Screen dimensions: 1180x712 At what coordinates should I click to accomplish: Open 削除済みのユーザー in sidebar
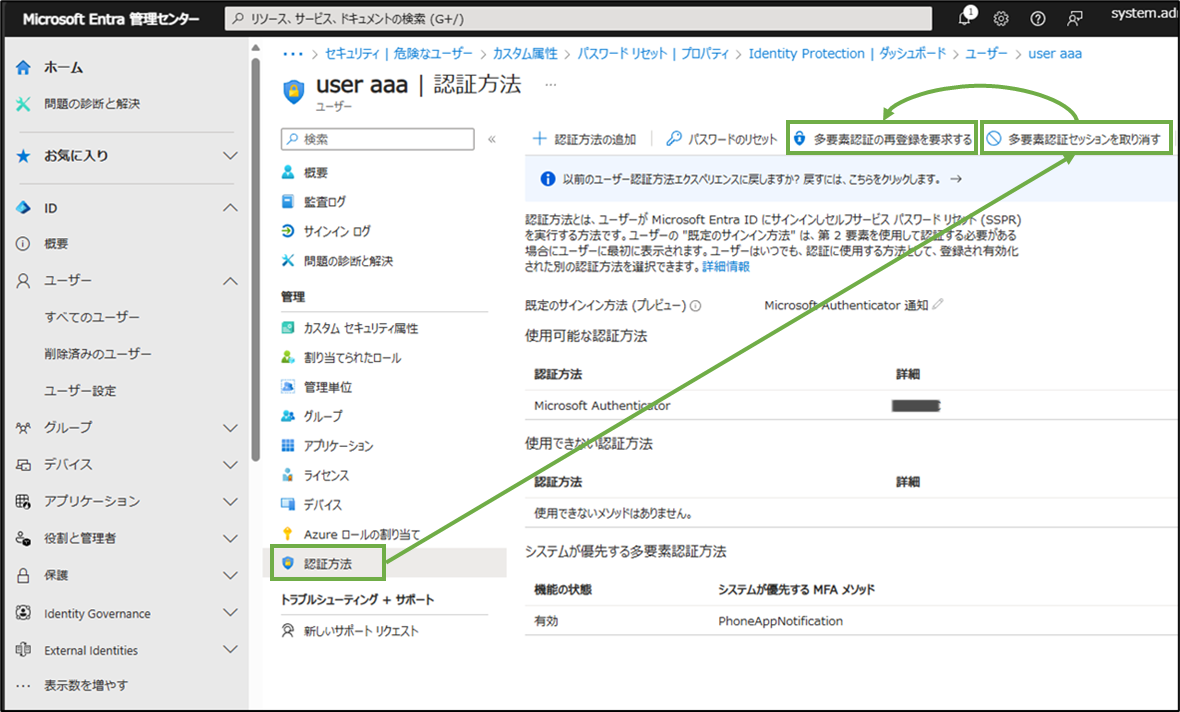point(98,354)
